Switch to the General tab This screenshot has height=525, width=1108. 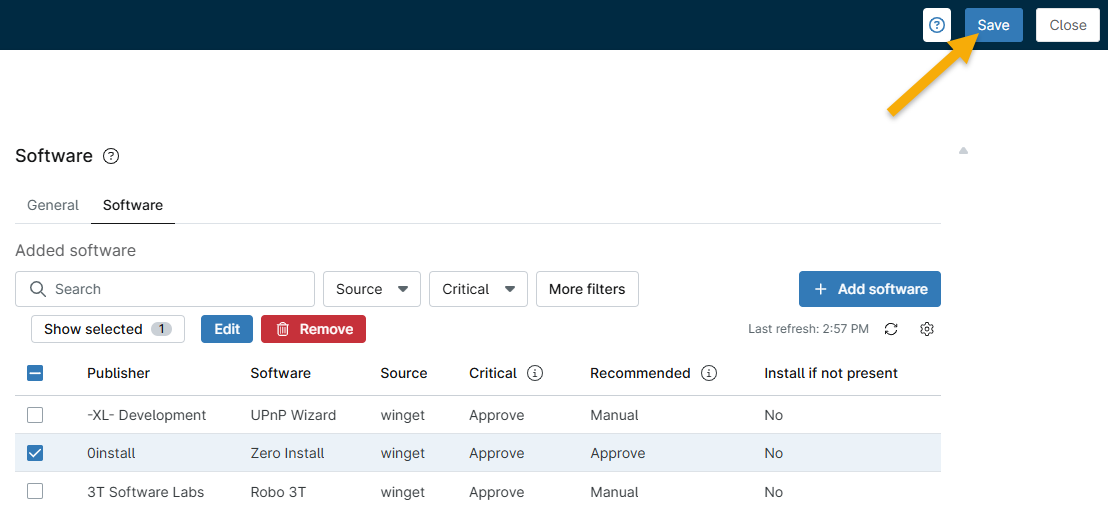point(53,205)
